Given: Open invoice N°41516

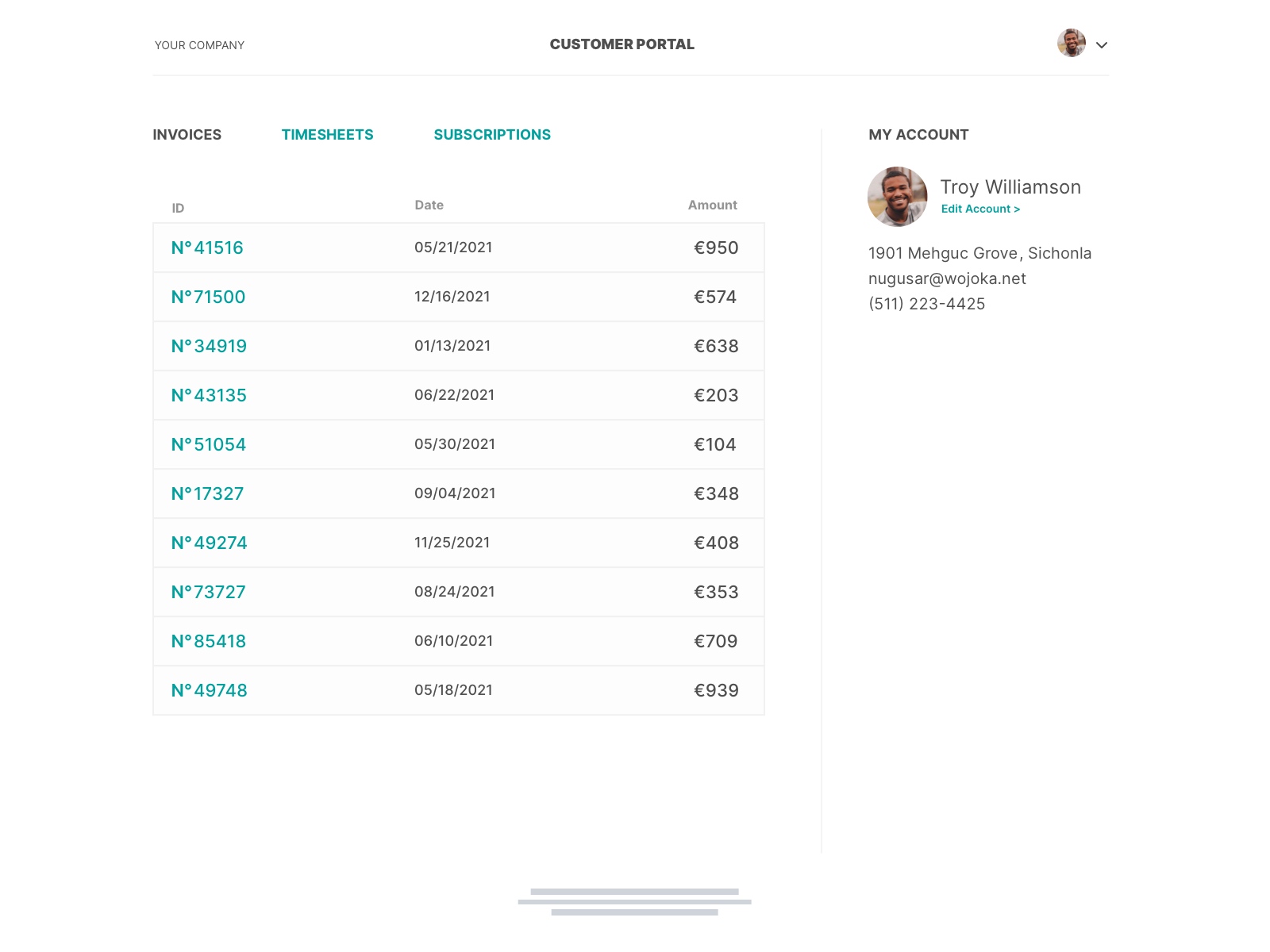Looking at the screenshot, I should (207, 248).
